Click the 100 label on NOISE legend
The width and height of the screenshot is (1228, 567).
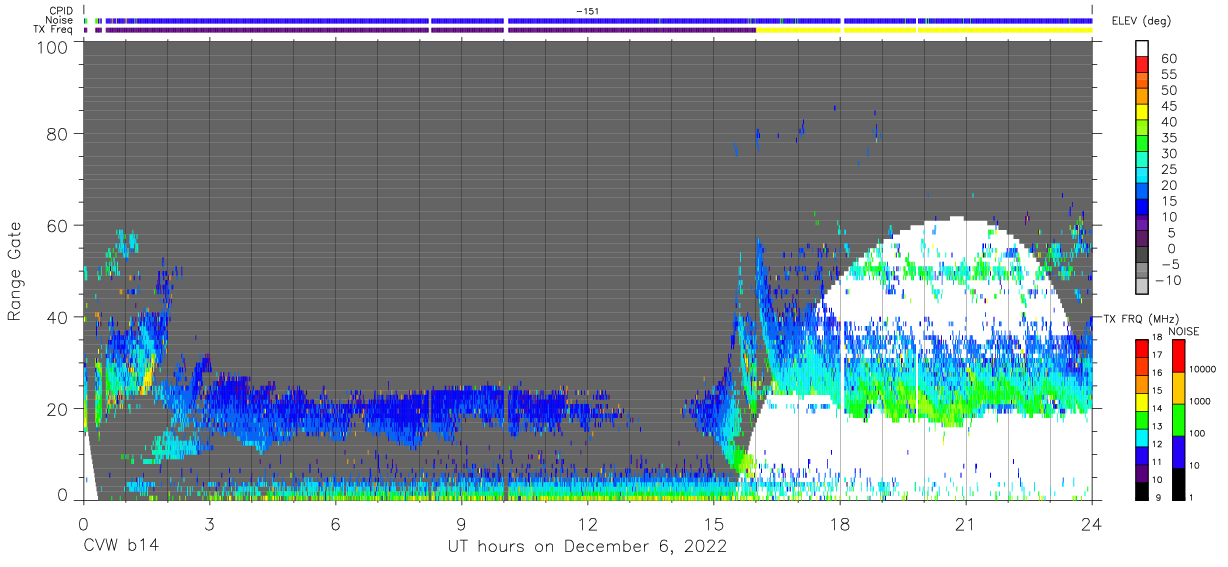pyautogui.click(x=1196, y=433)
